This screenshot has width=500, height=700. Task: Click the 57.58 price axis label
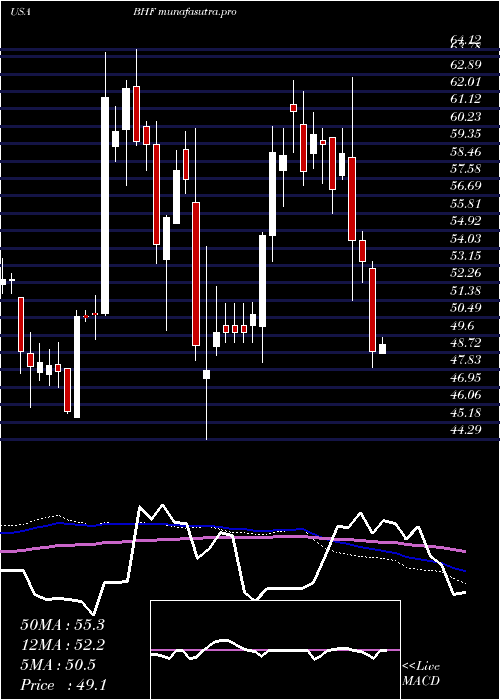point(466,169)
